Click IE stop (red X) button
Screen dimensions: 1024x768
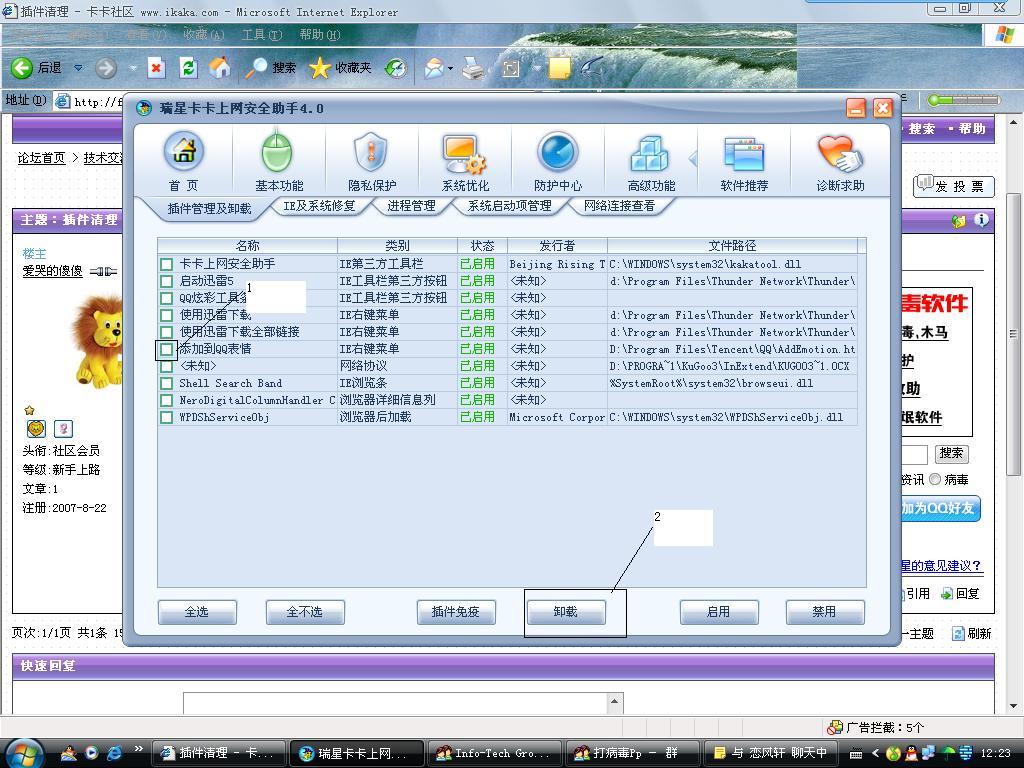[x=156, y=67]
